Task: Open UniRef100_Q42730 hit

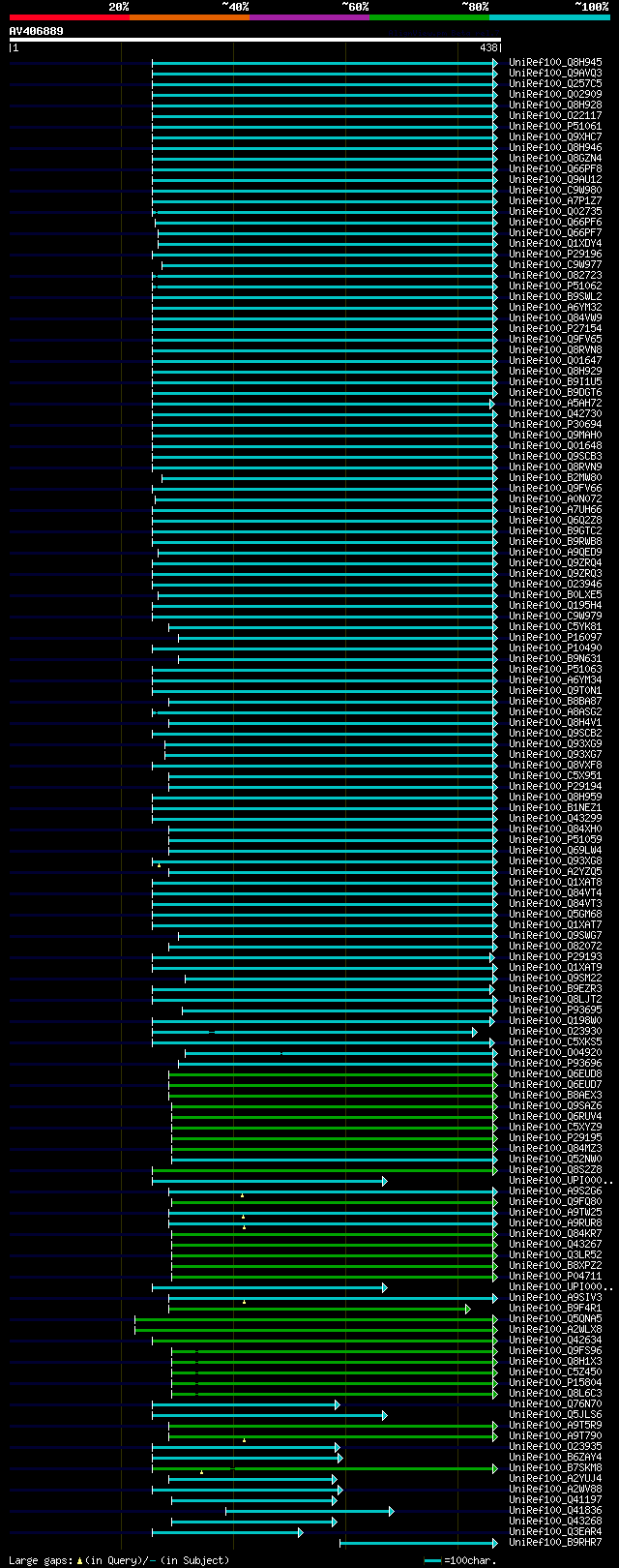Action: (x=555, y=414)
